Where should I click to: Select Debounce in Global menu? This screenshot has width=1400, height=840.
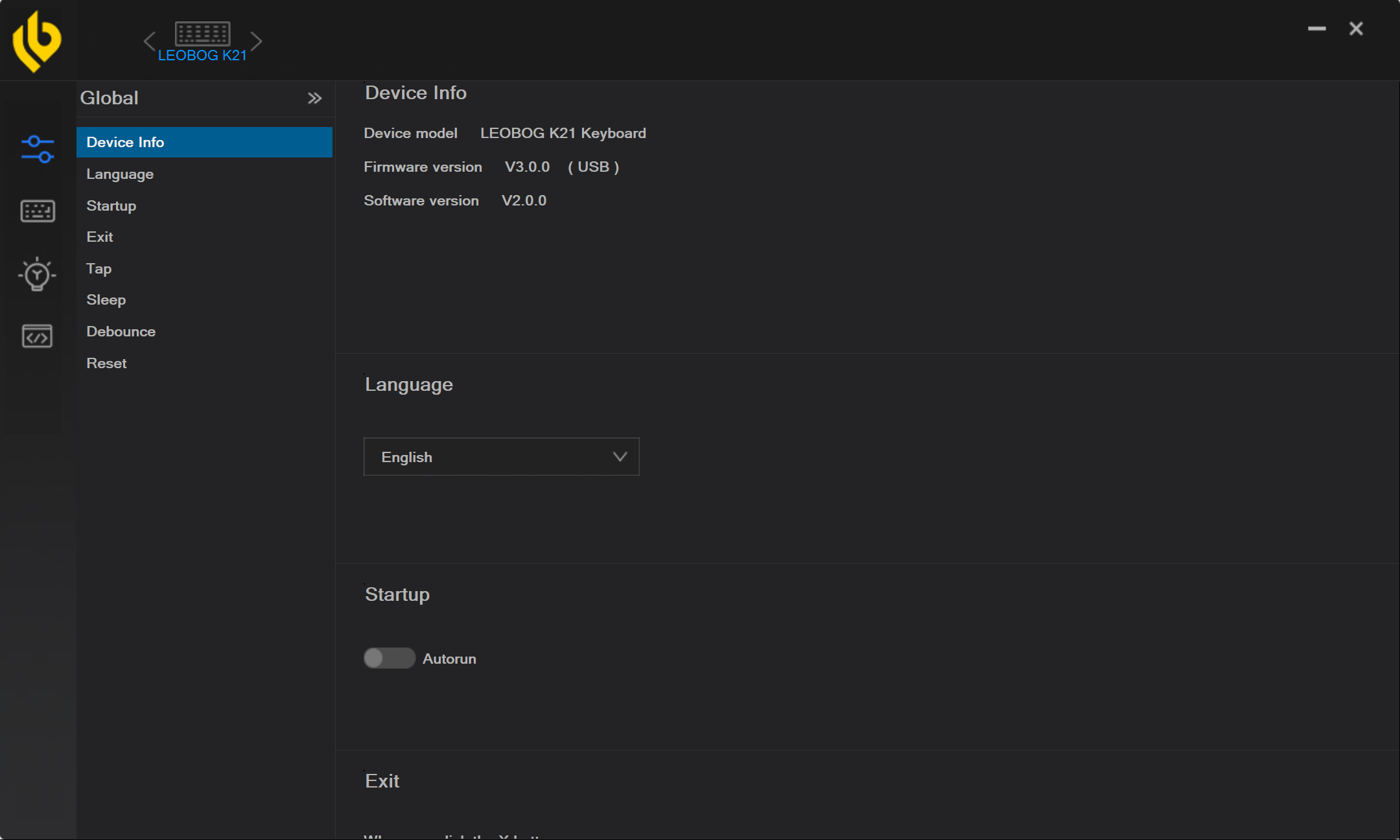click(x=204, y=331)
